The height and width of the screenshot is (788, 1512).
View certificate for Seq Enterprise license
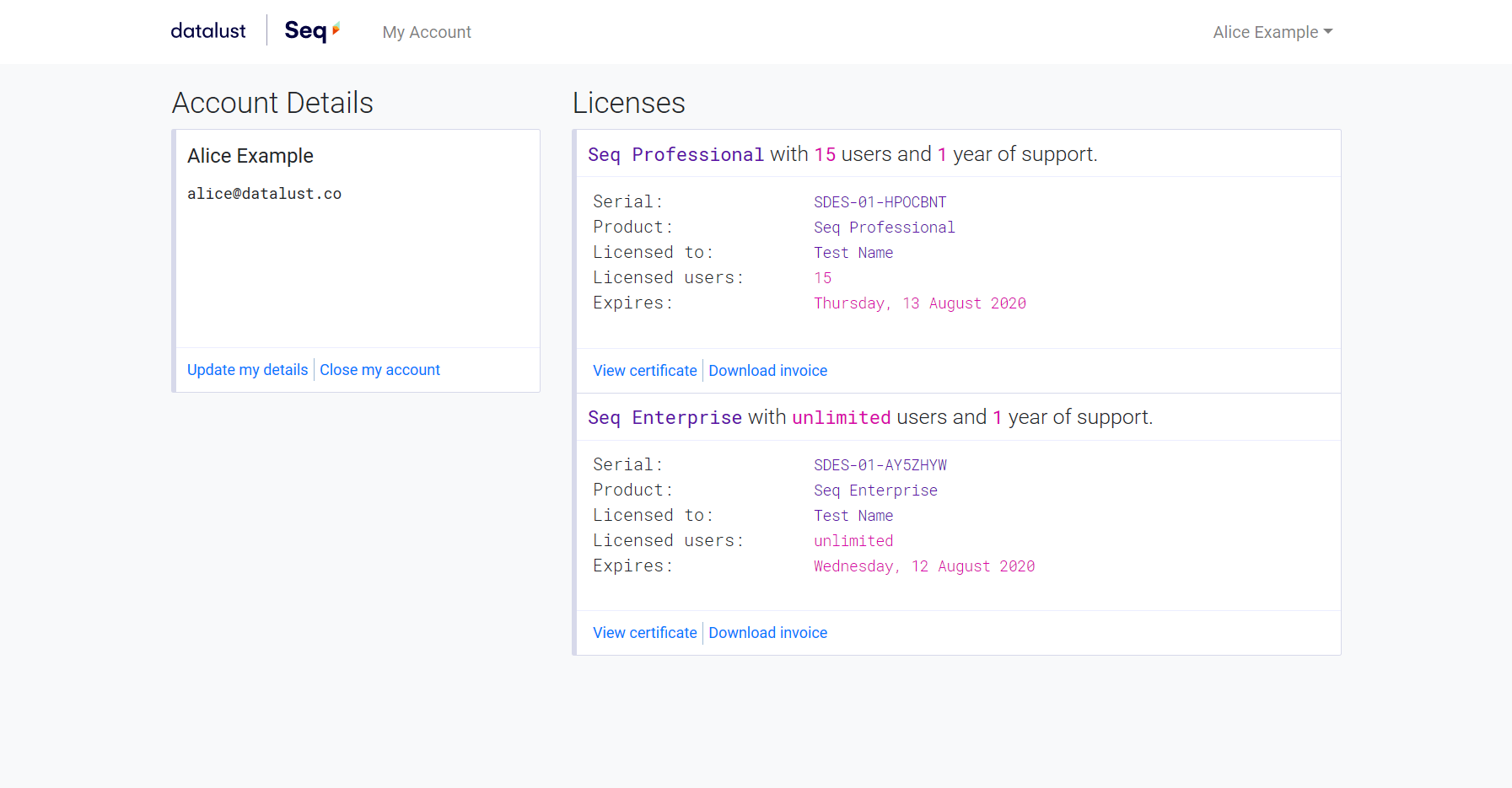click(645, 633)
